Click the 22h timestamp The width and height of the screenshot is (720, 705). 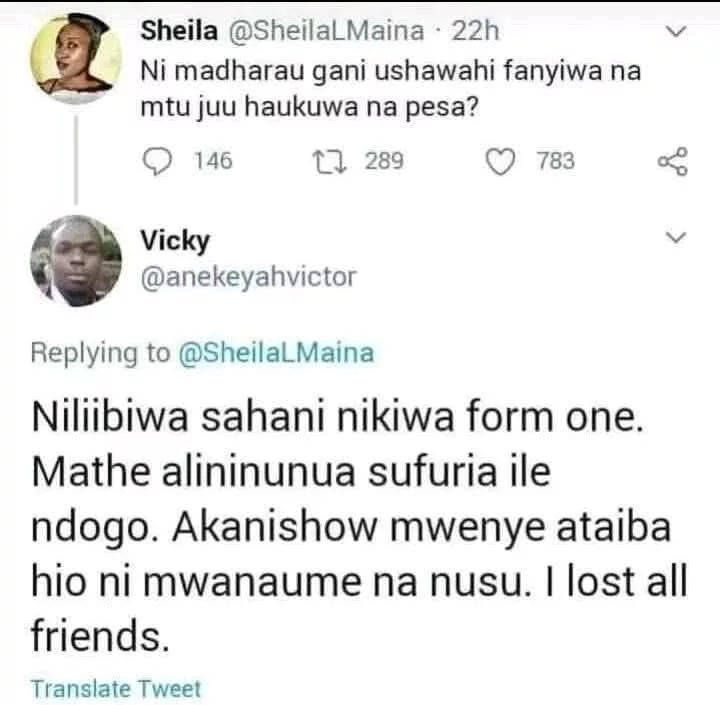pyautogui.click(x=475, y=31)
